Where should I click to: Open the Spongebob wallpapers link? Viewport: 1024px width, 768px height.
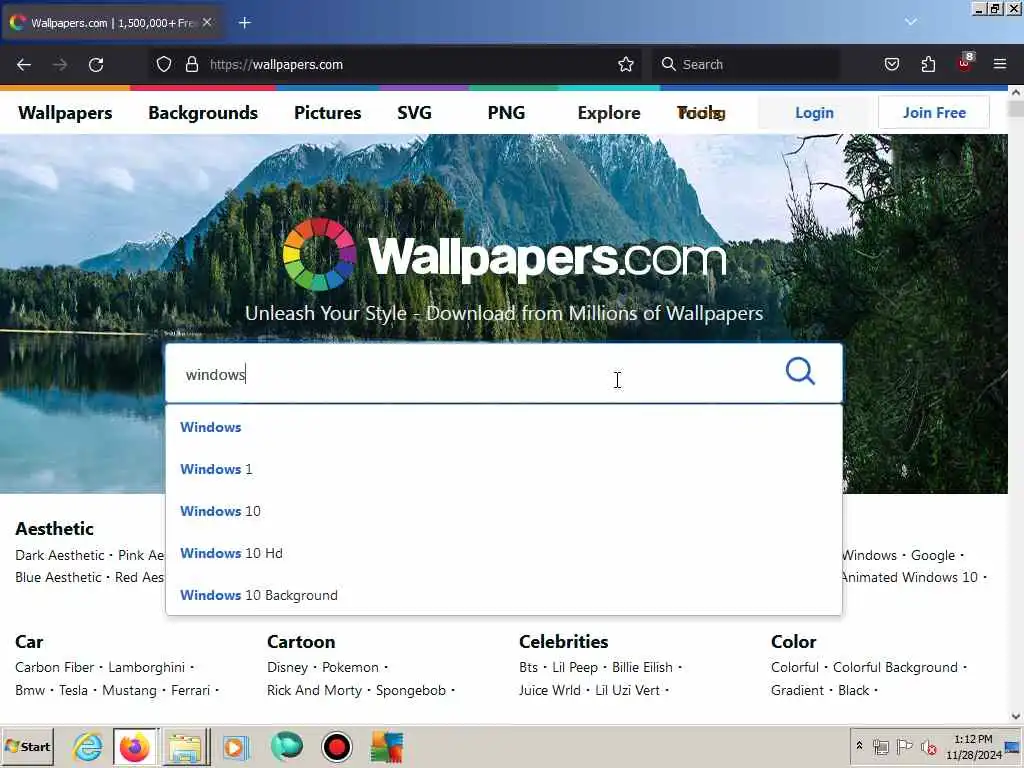tap(411, 690)
